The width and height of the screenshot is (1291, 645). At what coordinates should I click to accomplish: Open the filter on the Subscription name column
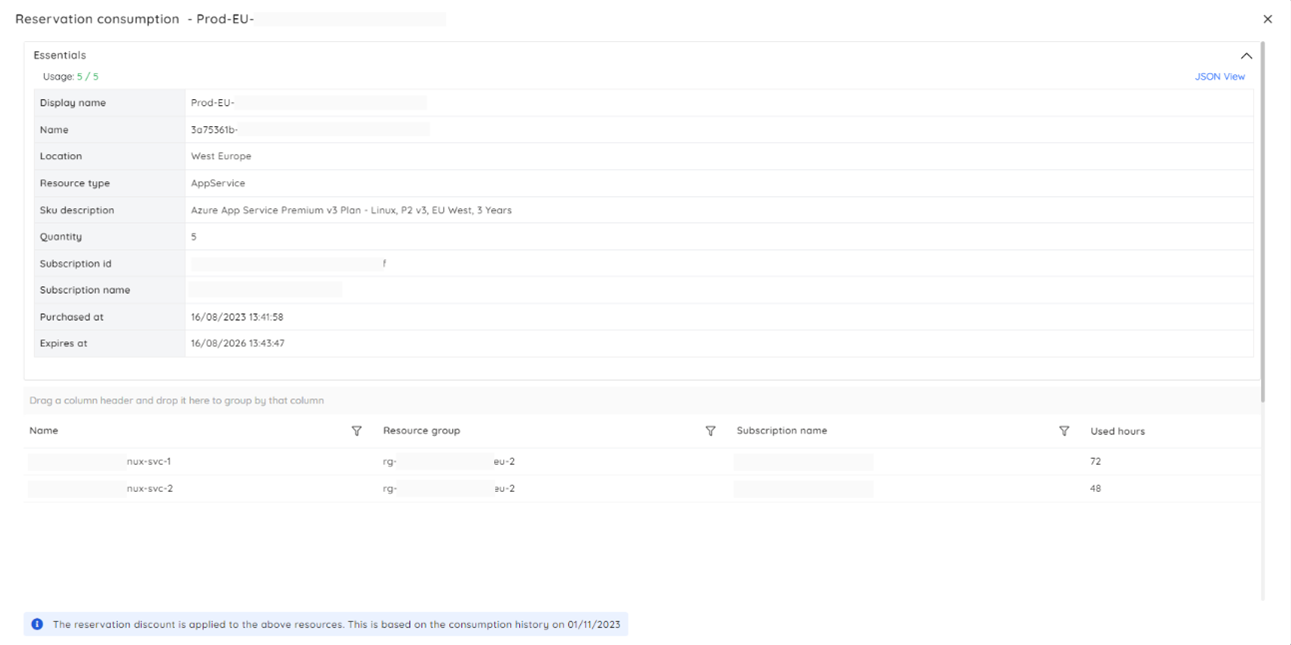[1065, 430]
